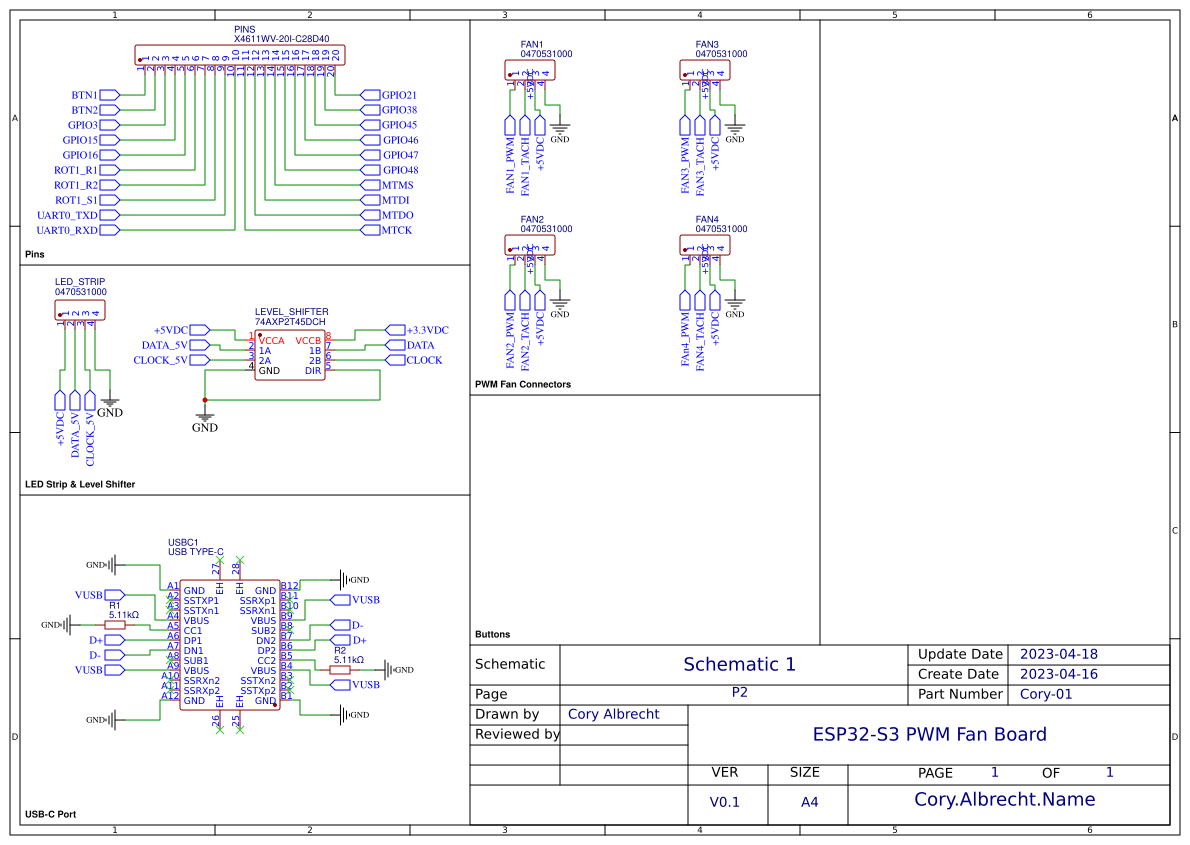Click the PINS 20-pin header symbol
1190x845 pixels.
pos(240,55)
